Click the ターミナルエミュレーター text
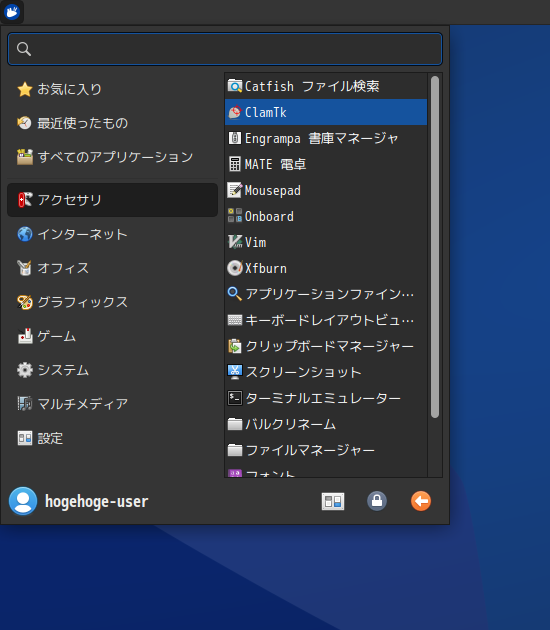The image size is (550, 630). [323, 398]
